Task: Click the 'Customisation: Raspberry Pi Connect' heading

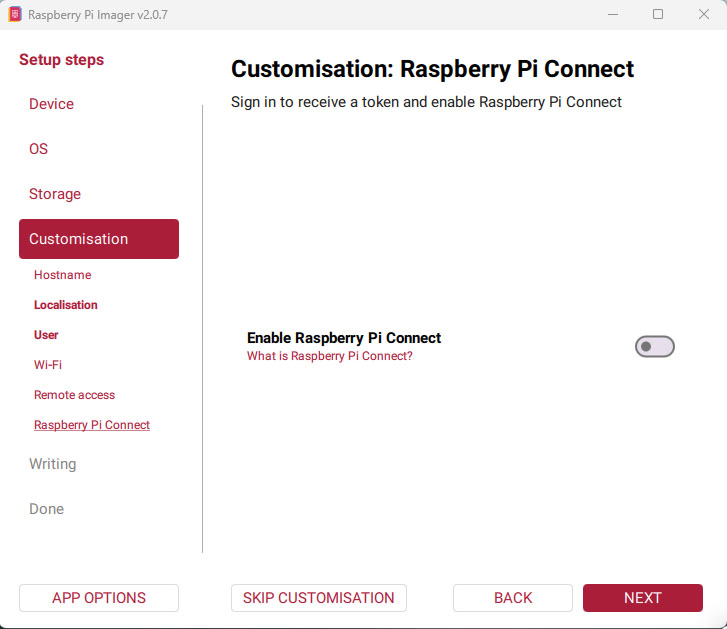Action: click(432, 69)
